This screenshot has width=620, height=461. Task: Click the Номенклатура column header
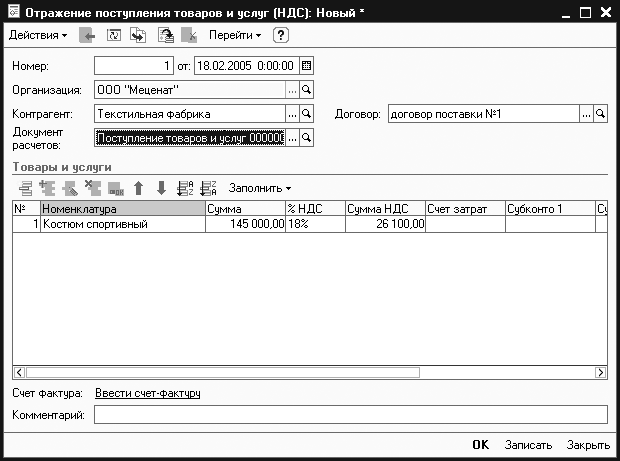(123, 209)
